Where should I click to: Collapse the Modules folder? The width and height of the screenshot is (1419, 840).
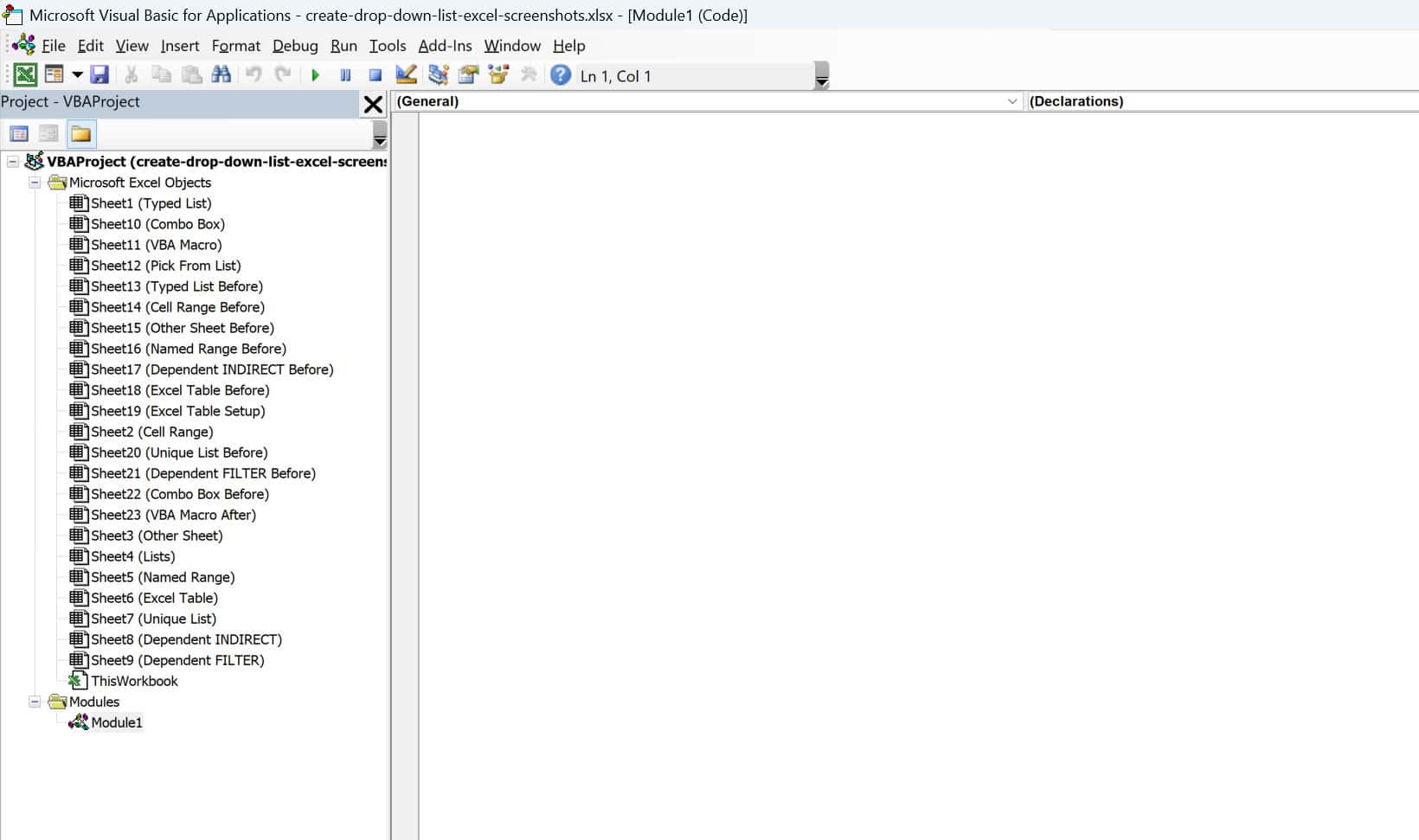(35, 702)
